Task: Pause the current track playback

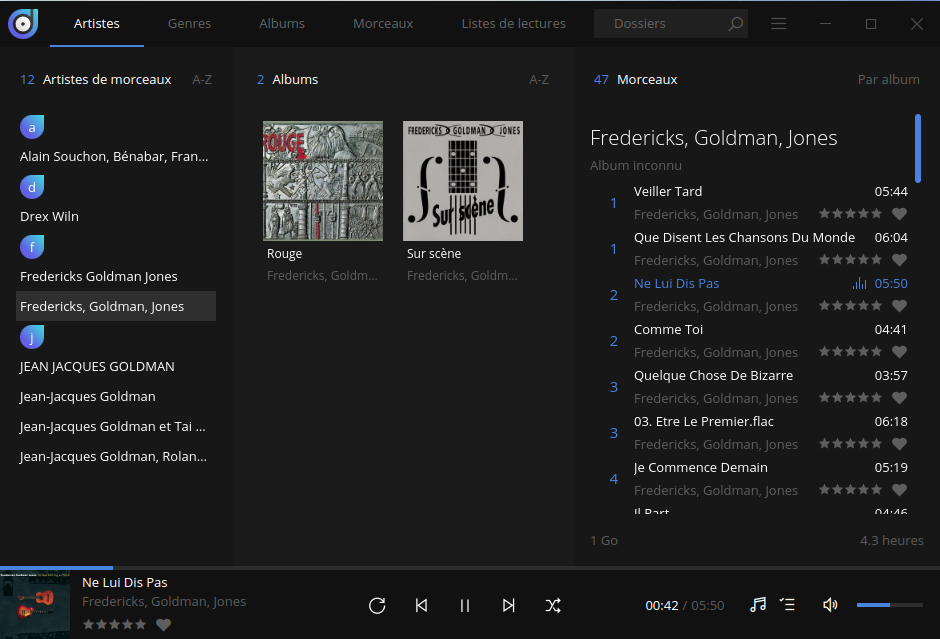Action: 465,605
